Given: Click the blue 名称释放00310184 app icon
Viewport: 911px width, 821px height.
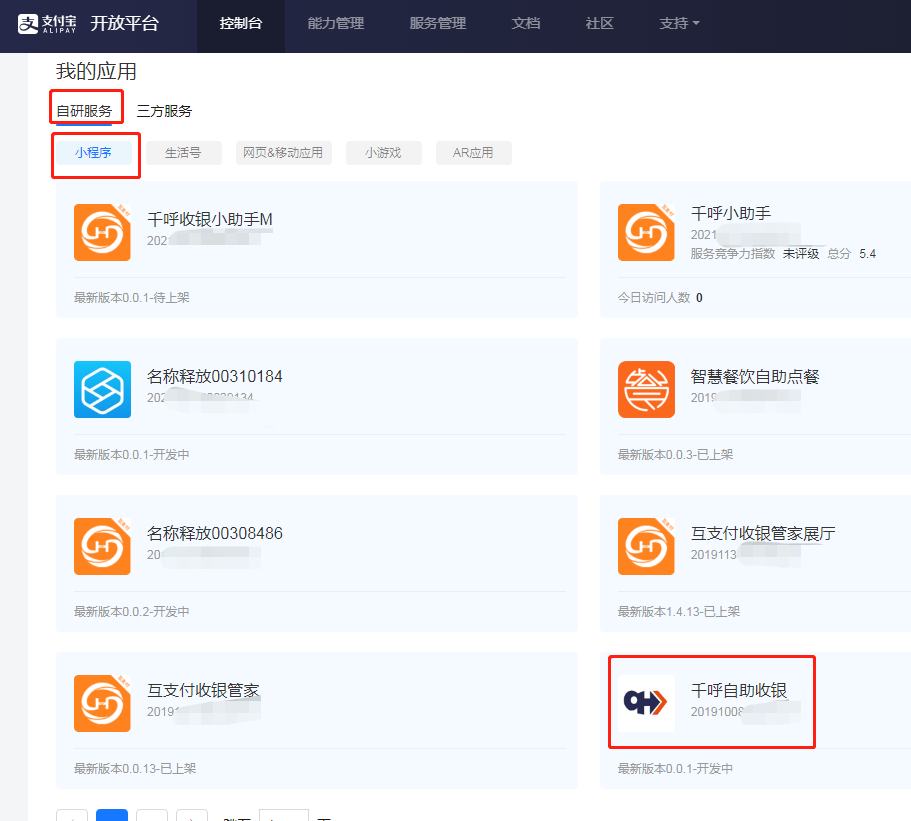Looking at the screenshot, I should pos(102,389).
